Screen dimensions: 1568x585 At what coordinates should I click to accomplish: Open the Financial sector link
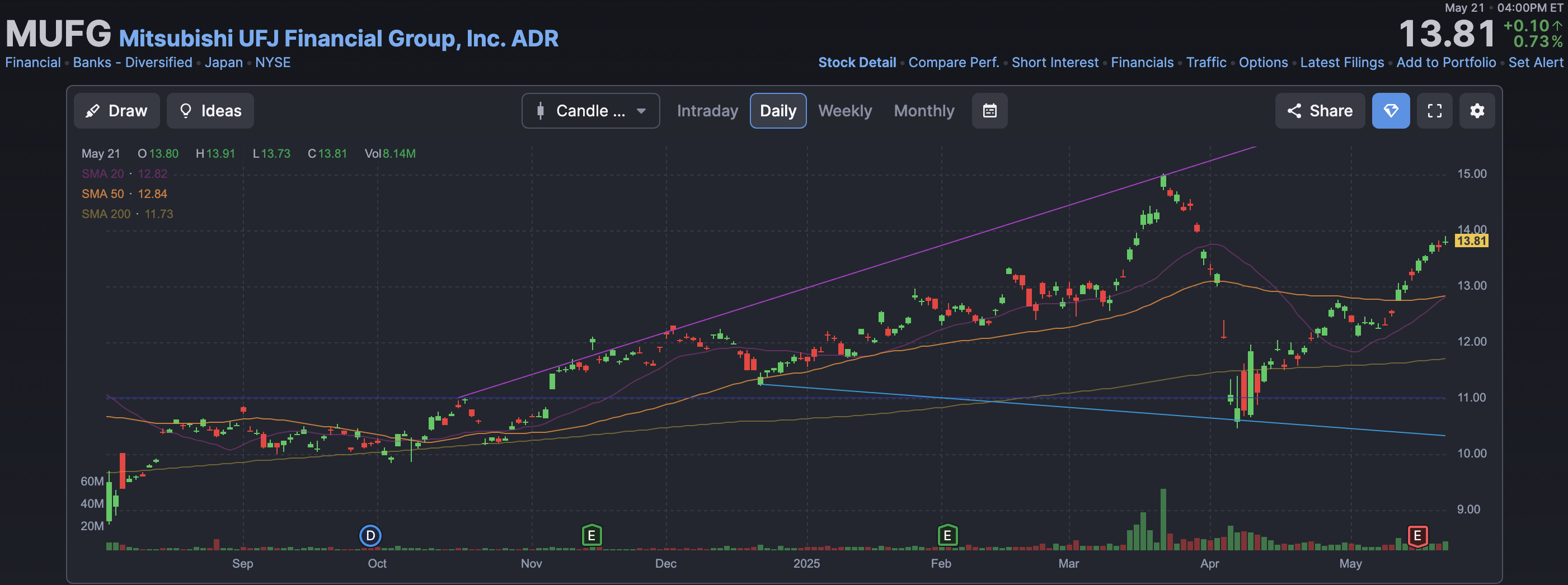point(33,63)
